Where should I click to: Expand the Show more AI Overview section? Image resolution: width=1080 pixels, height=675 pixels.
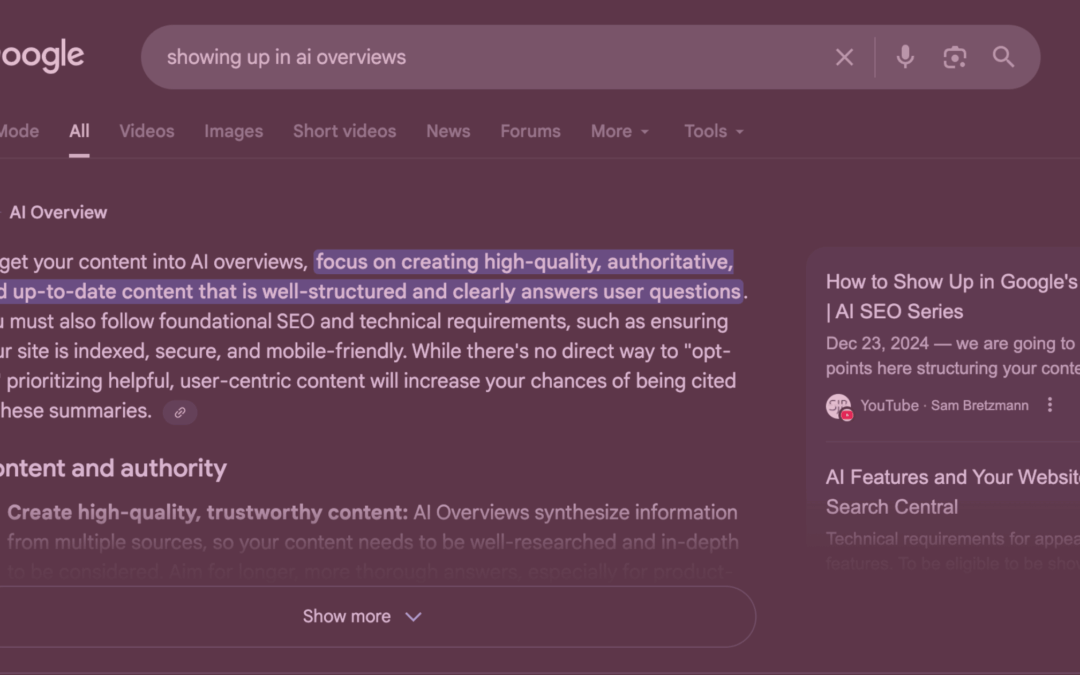tap(362, 616)
